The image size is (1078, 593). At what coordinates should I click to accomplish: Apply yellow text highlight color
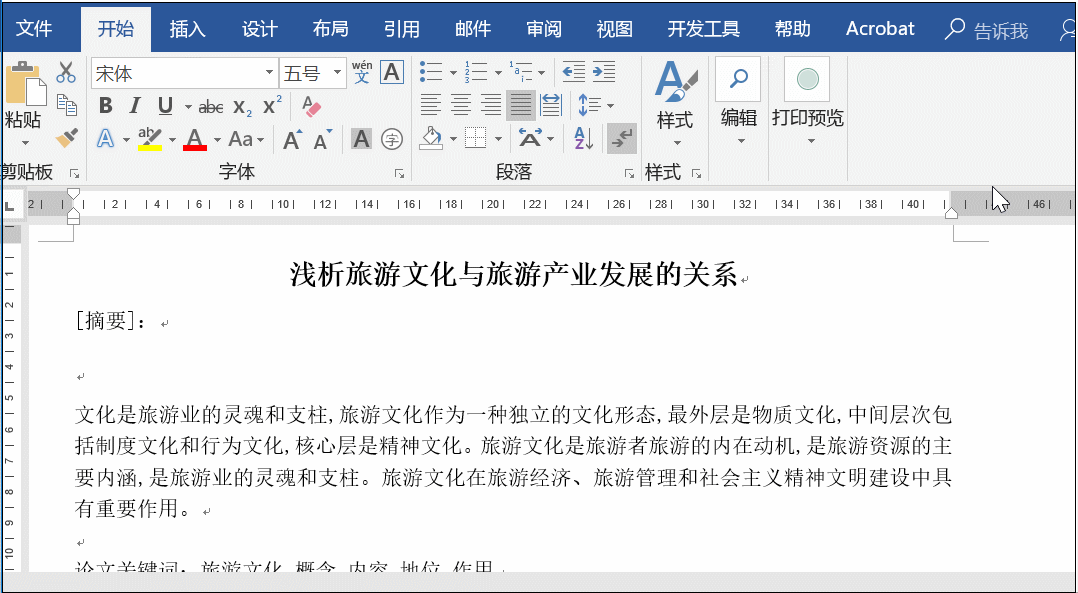click(x=149, y=139)
